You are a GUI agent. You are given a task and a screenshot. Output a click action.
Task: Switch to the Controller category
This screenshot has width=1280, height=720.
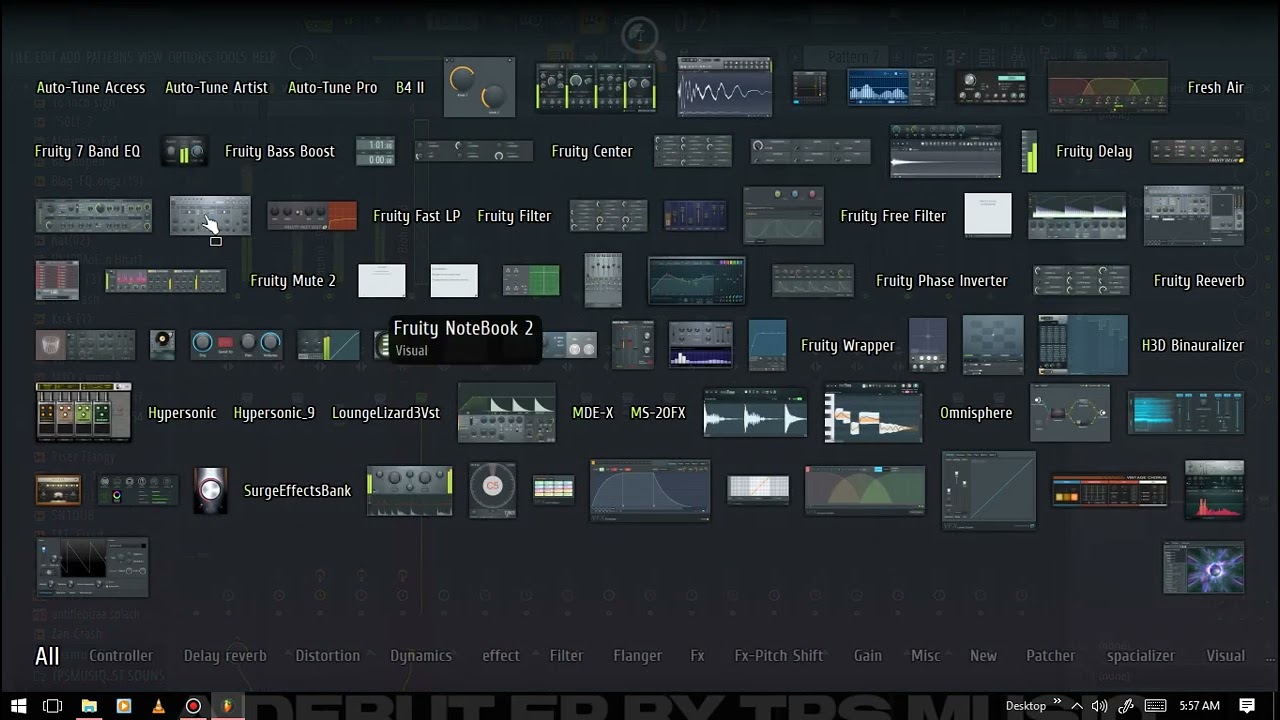121,656
